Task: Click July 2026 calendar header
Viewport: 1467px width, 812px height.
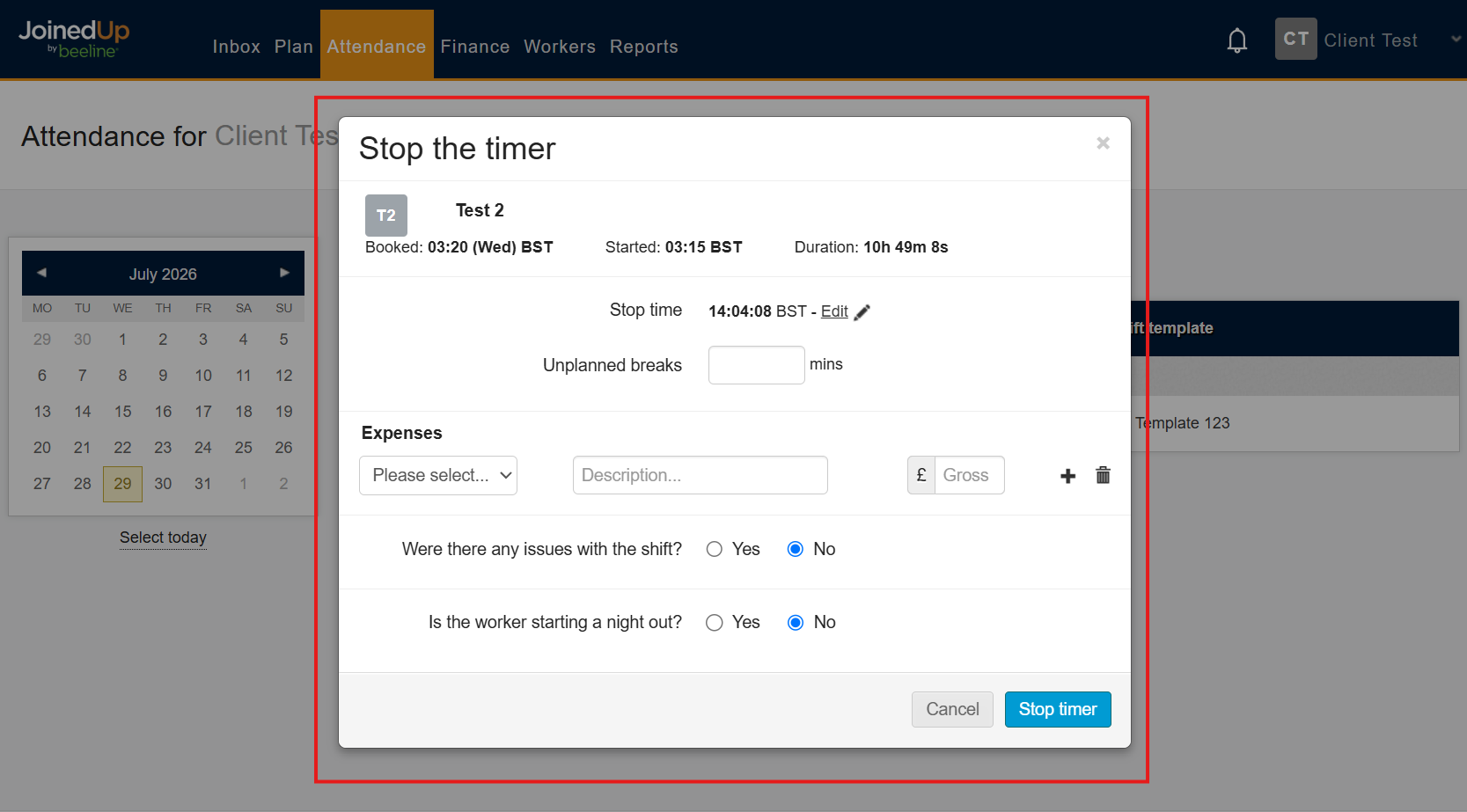Action: pos(163,274)
